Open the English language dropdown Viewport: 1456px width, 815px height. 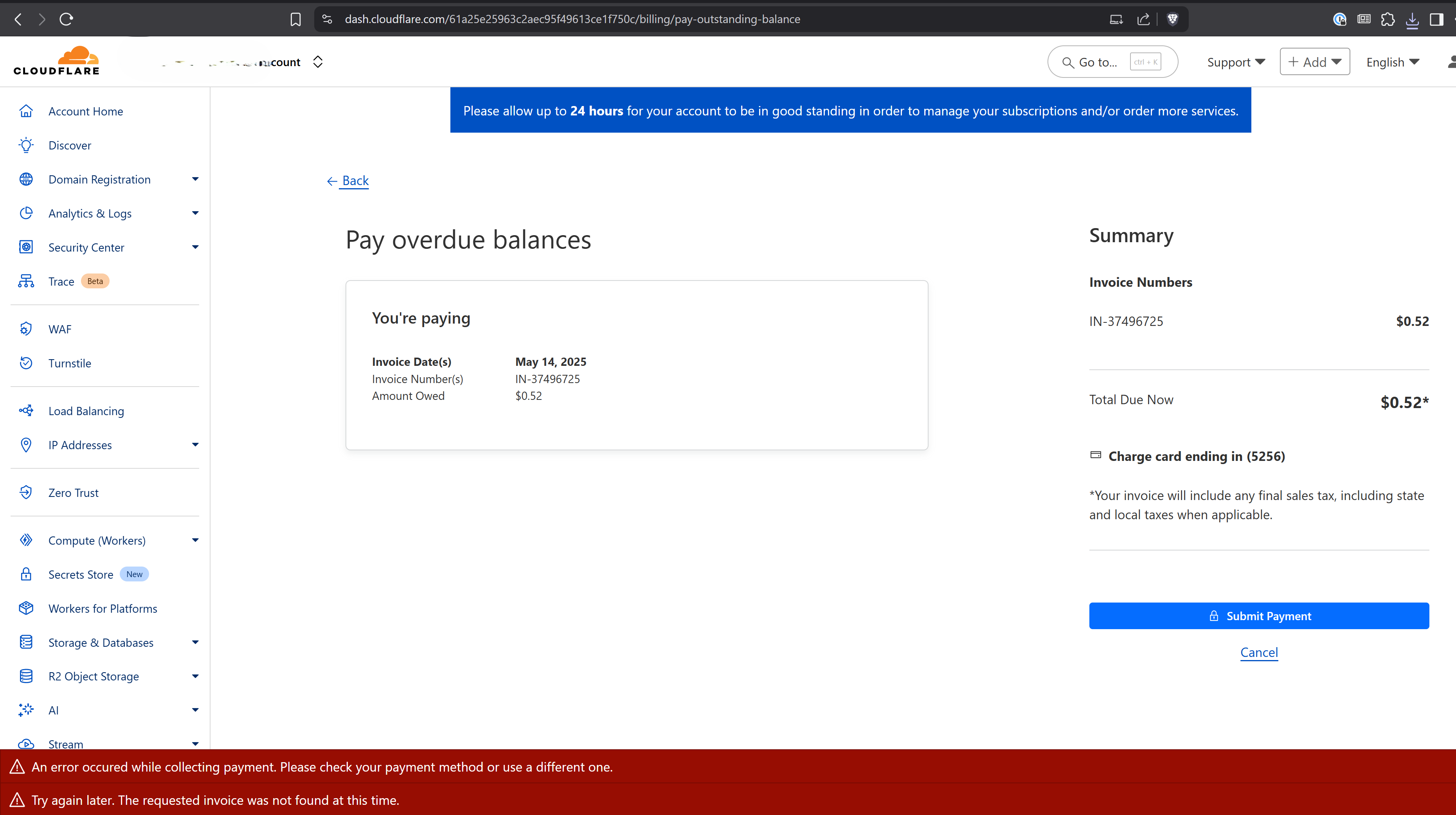(1392, 61)
